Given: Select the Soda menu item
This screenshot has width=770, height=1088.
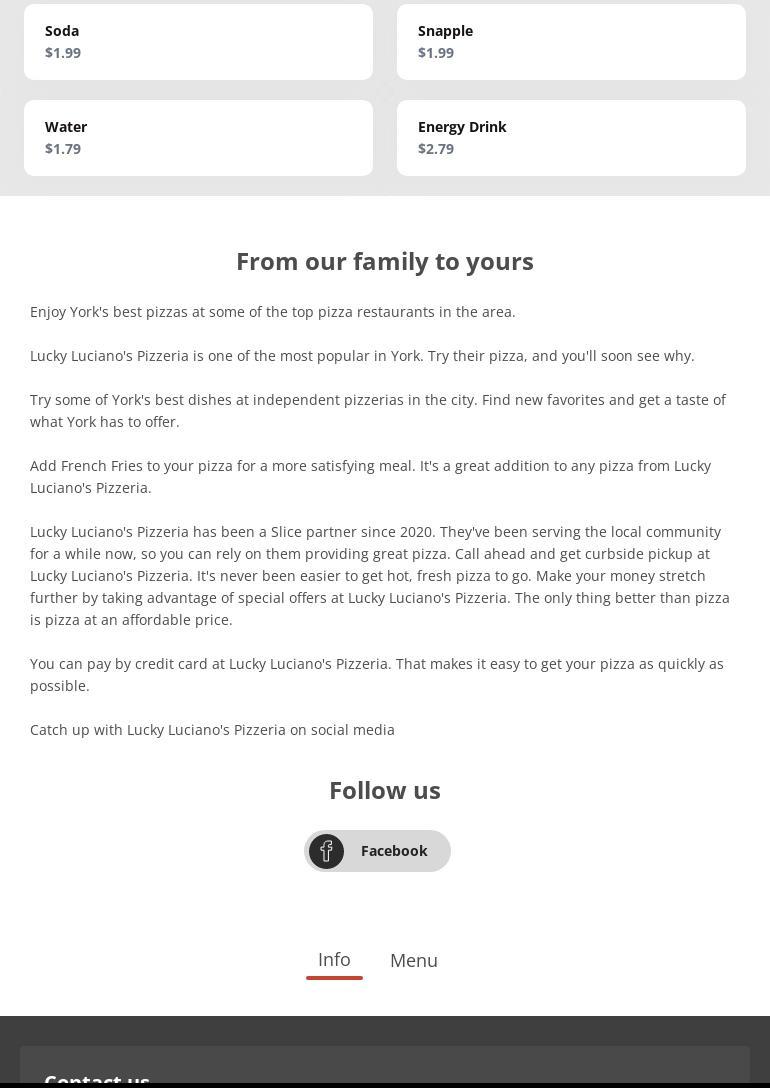Looking at the screenshot, I should pyautogui.click(x=198, y=42).
